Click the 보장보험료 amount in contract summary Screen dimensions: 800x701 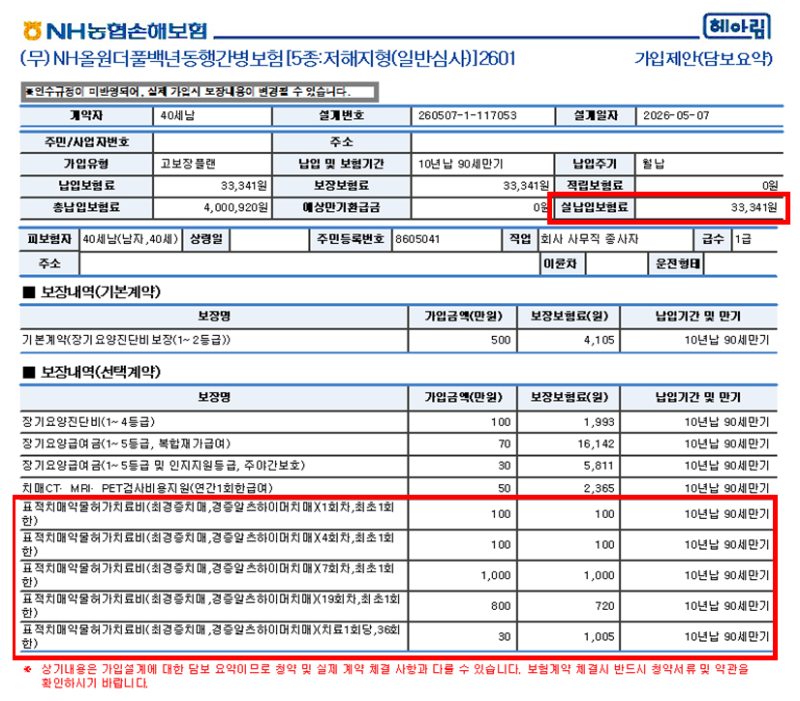(526, 186)
